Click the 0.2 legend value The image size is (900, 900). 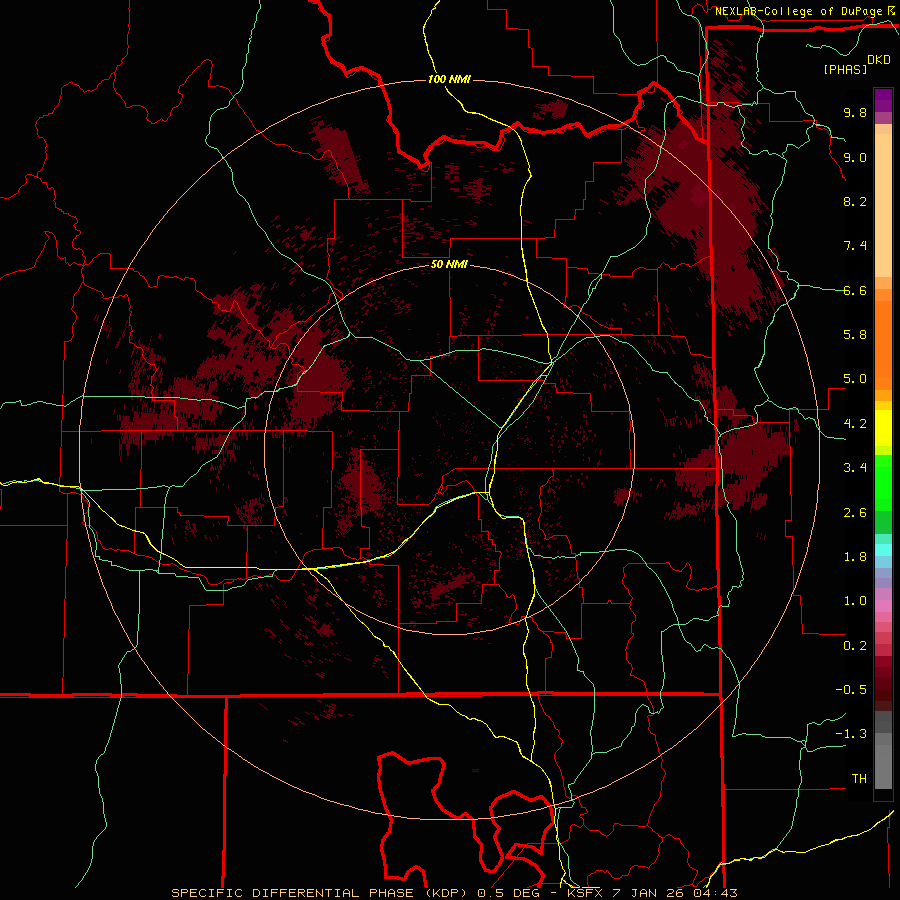point(855,646)
